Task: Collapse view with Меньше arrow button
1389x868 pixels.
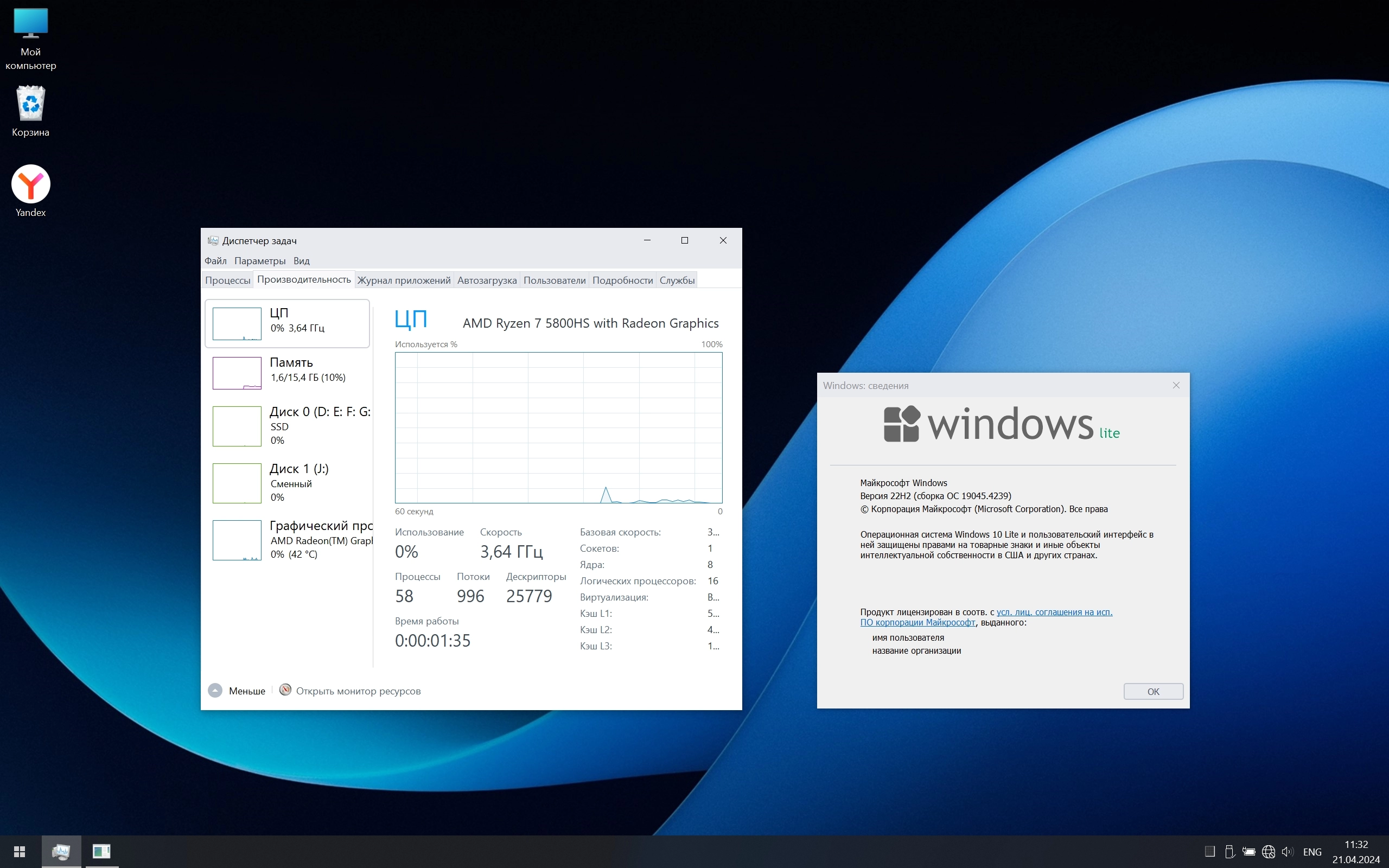Action: [215, 691]
